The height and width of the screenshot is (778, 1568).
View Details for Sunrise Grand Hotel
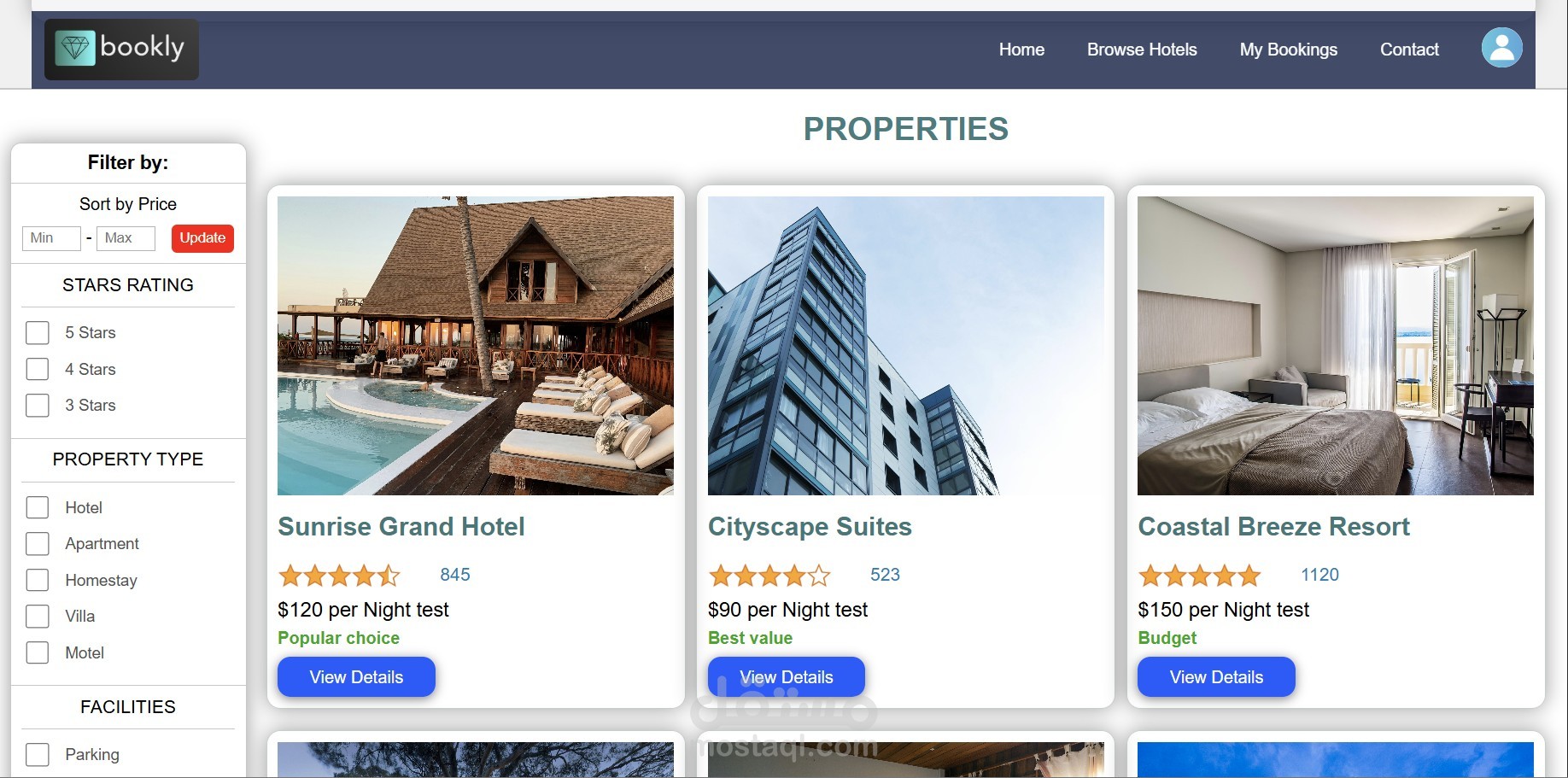(356, 677)
